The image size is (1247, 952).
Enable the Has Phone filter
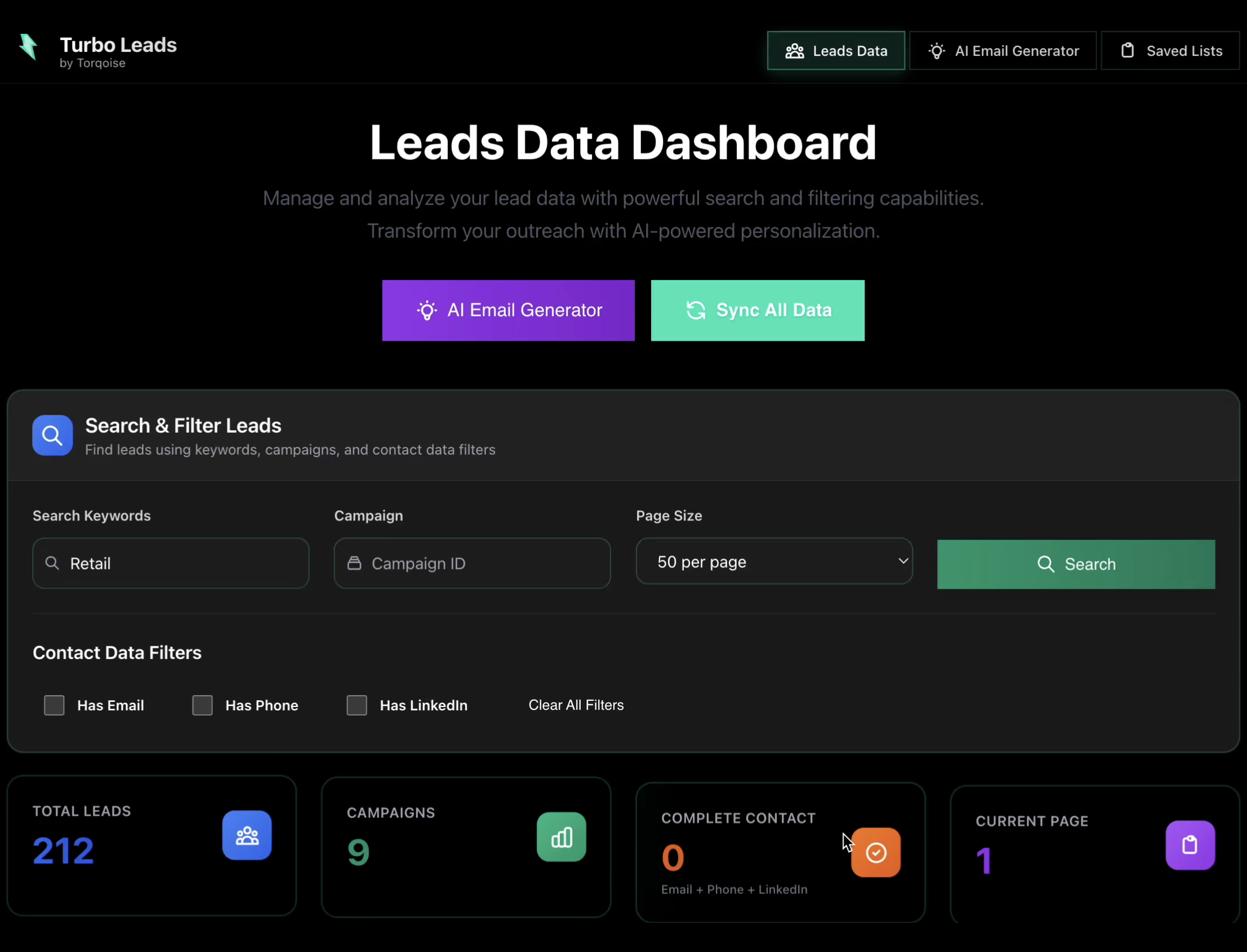(x=202, y=705)
